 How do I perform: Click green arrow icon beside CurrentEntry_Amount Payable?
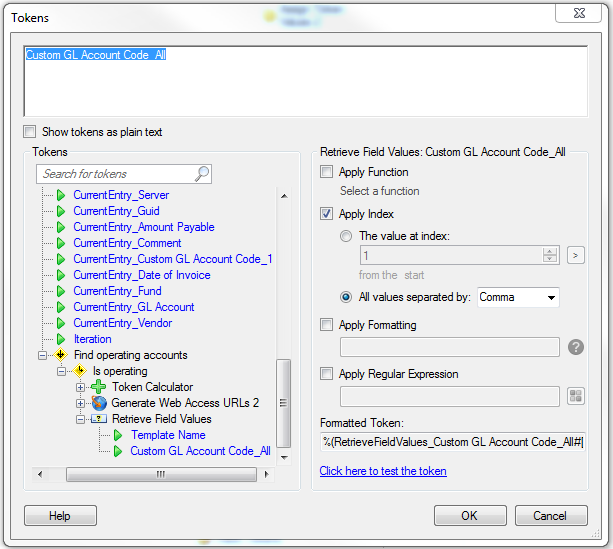[61, 227]
